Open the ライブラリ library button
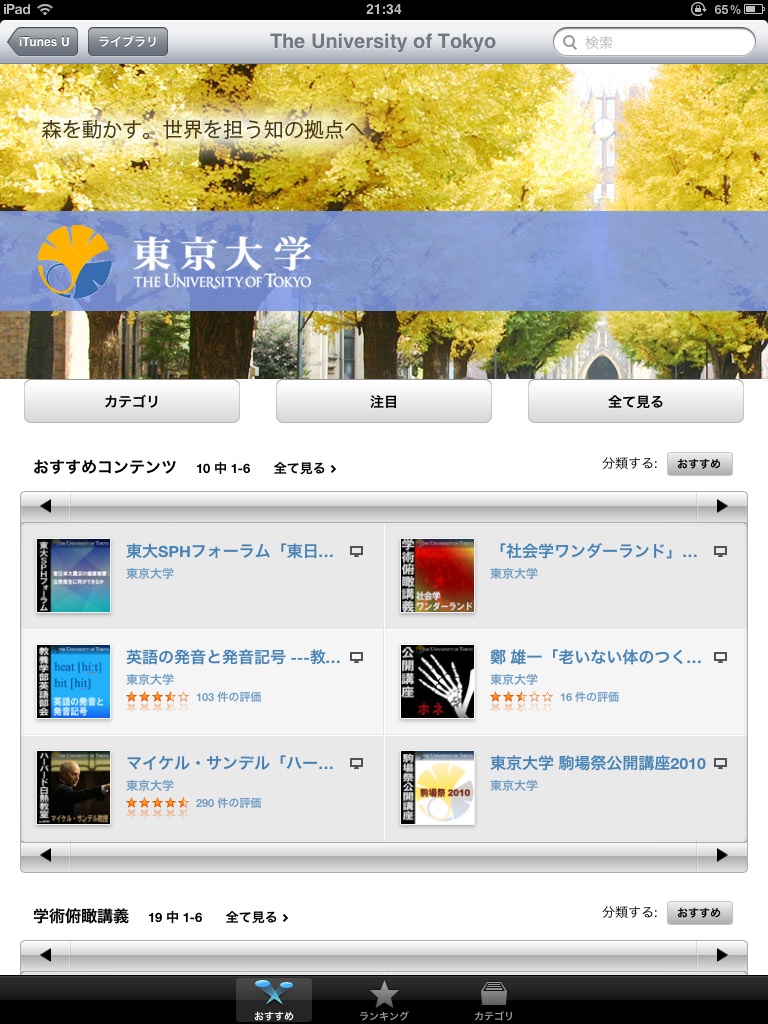The height and width of the screenshot is (1024, 768). [128, 42]
